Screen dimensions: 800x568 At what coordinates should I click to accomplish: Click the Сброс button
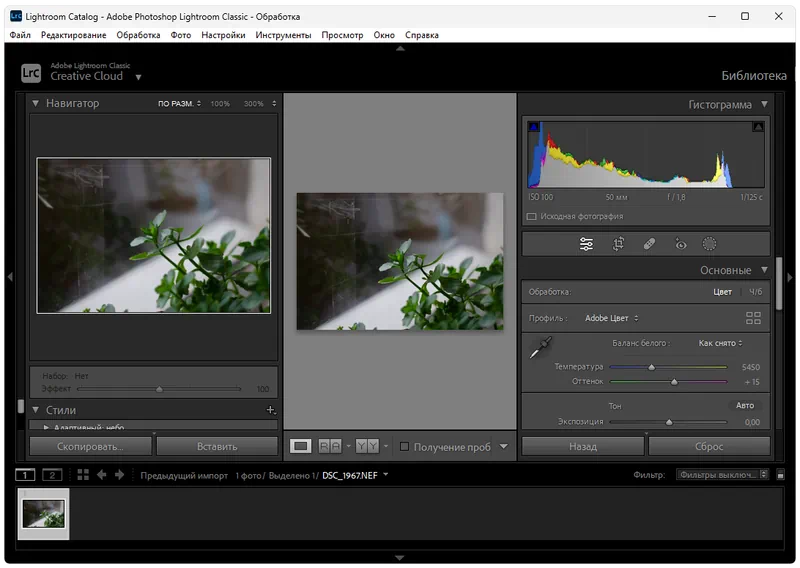point(709,447)
